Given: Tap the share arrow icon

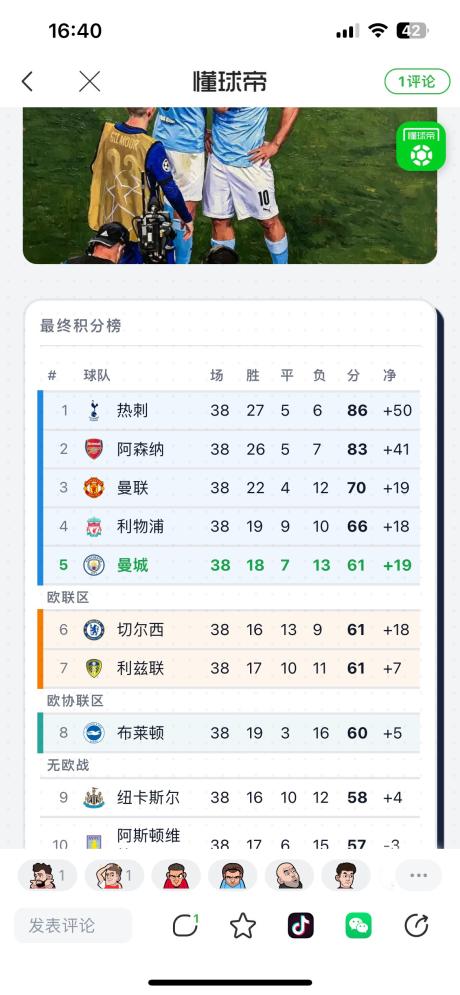Looking at the screenshot, I should point(416,926).
